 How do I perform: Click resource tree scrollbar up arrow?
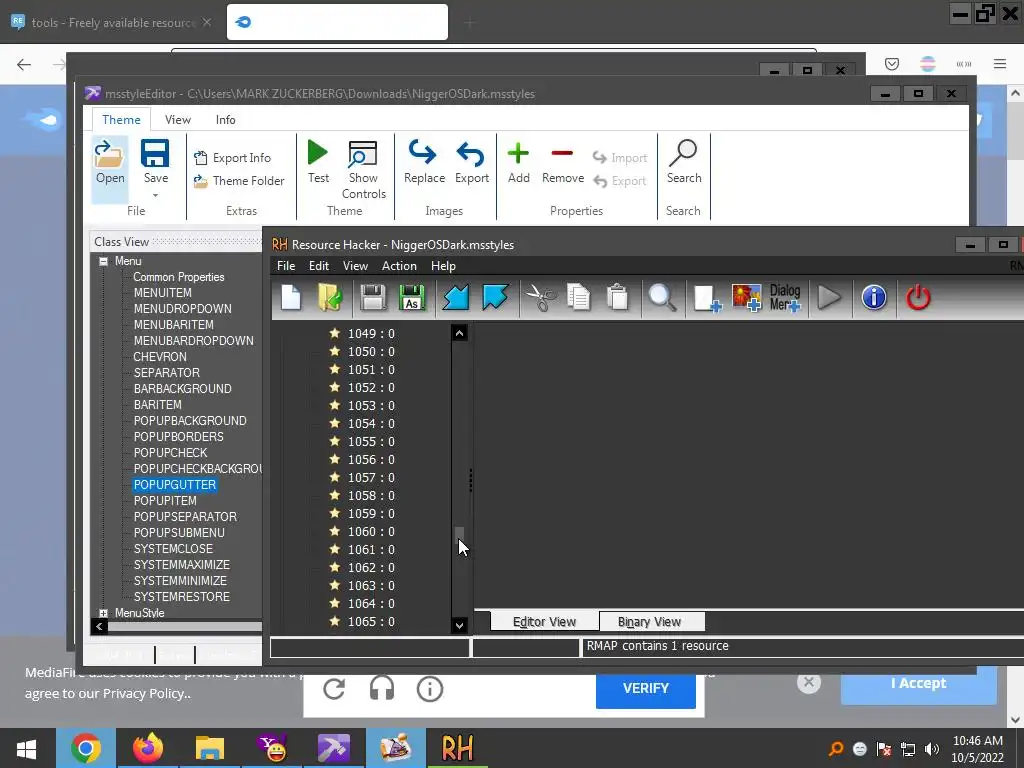[459, 333]
